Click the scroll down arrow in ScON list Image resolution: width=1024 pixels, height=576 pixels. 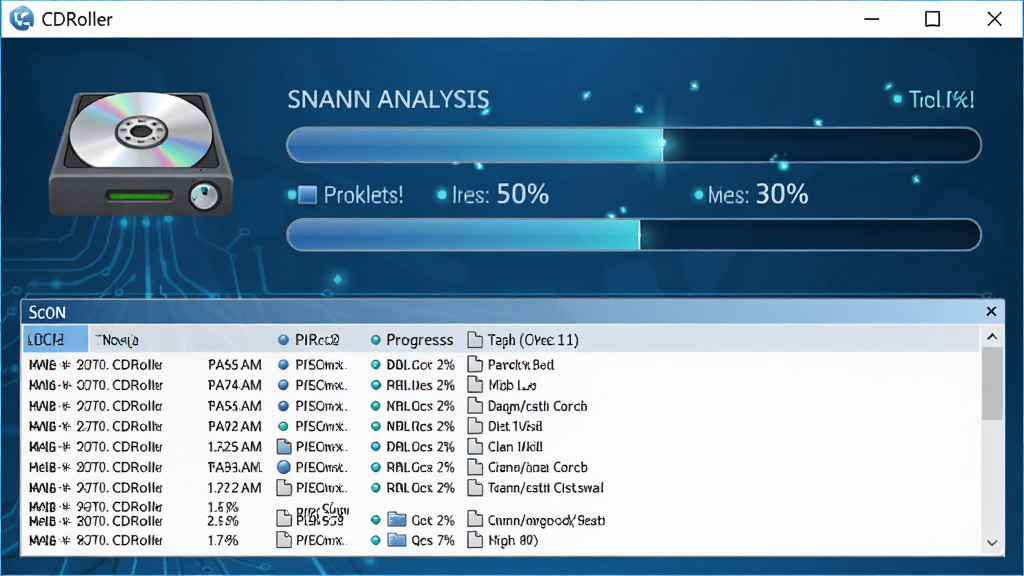(x=992, y=543)
